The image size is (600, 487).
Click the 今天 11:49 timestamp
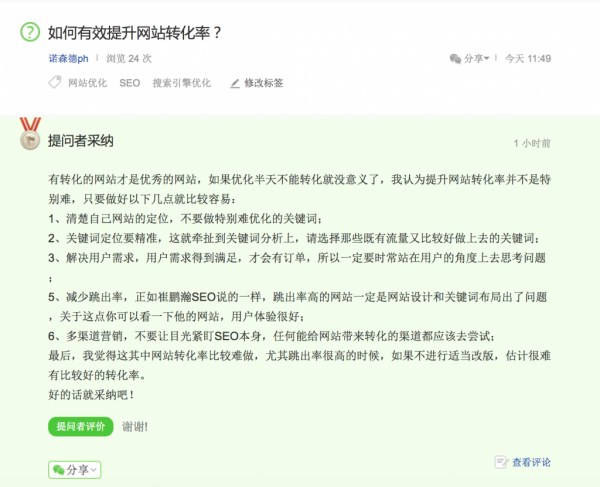pos(528,59)
